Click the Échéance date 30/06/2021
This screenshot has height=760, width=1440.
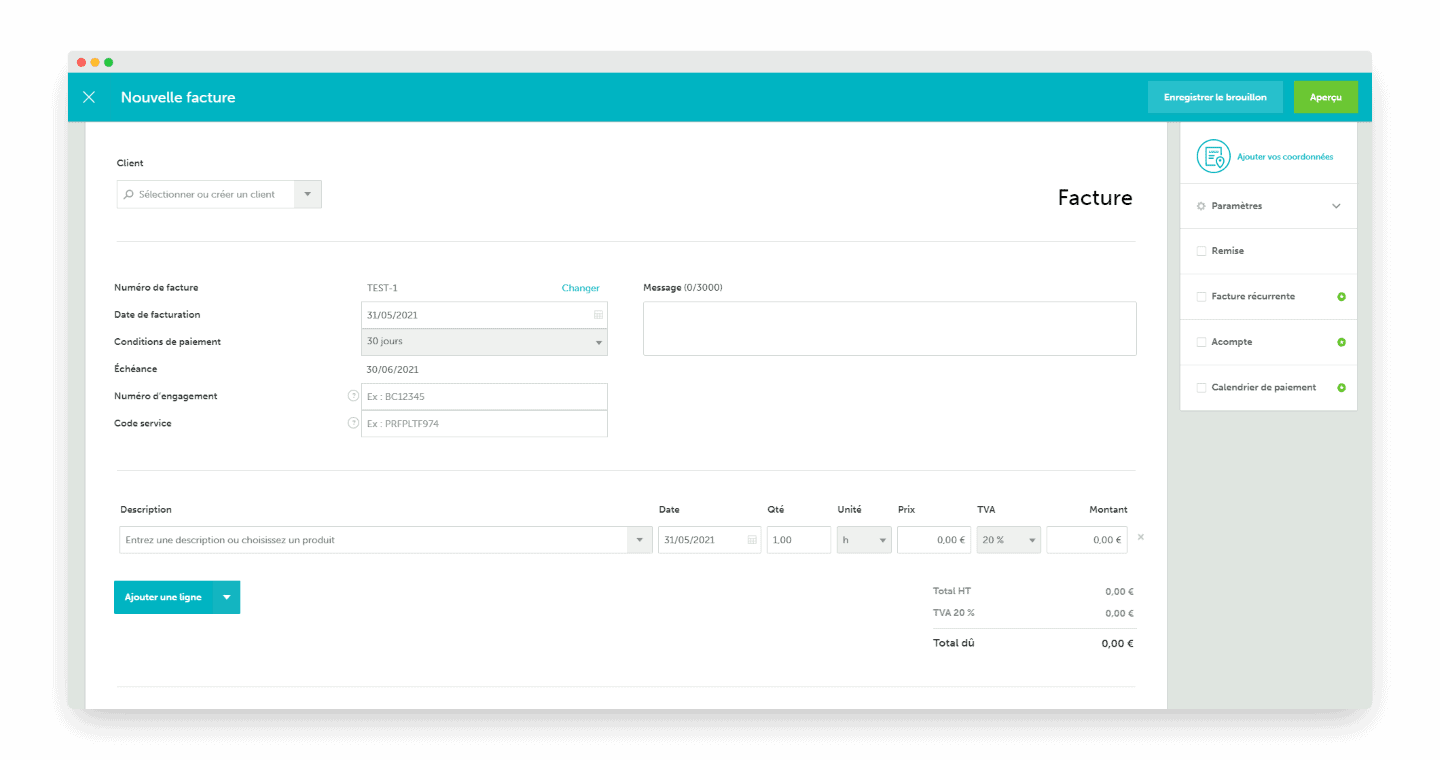point(392,369)
